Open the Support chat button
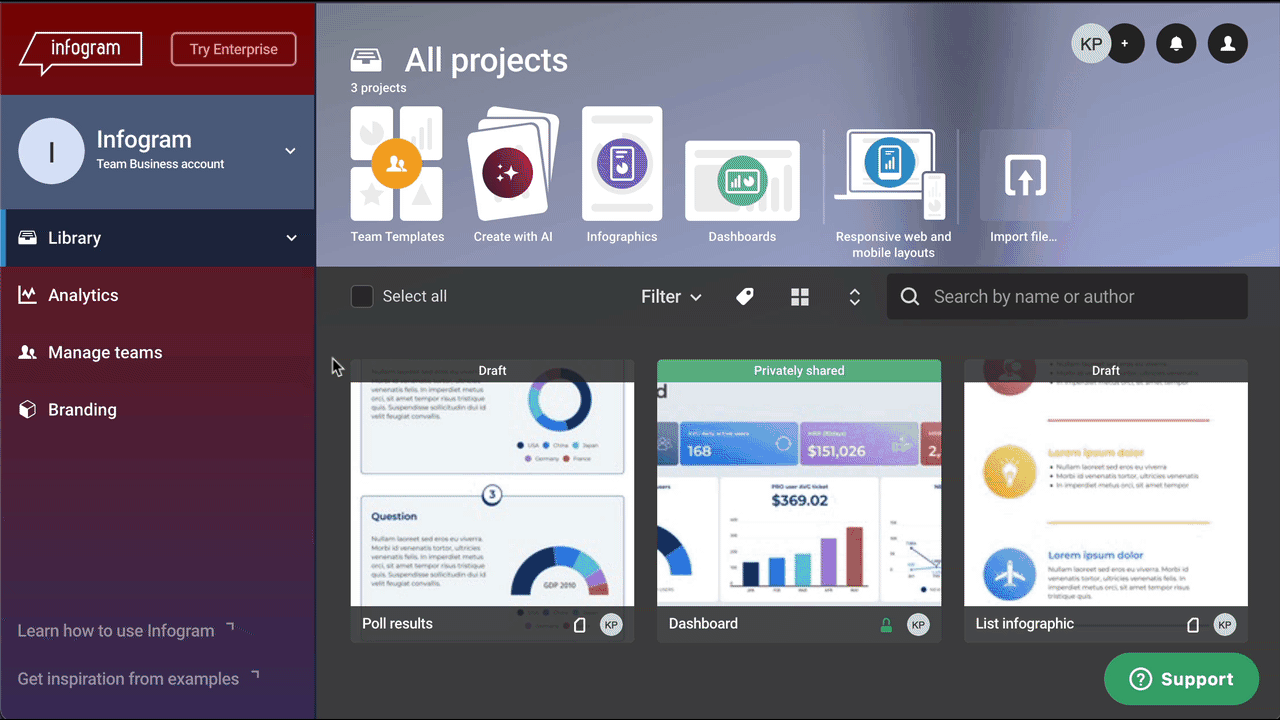This screenshot has height=720, width=1280. coord(1181,679)
